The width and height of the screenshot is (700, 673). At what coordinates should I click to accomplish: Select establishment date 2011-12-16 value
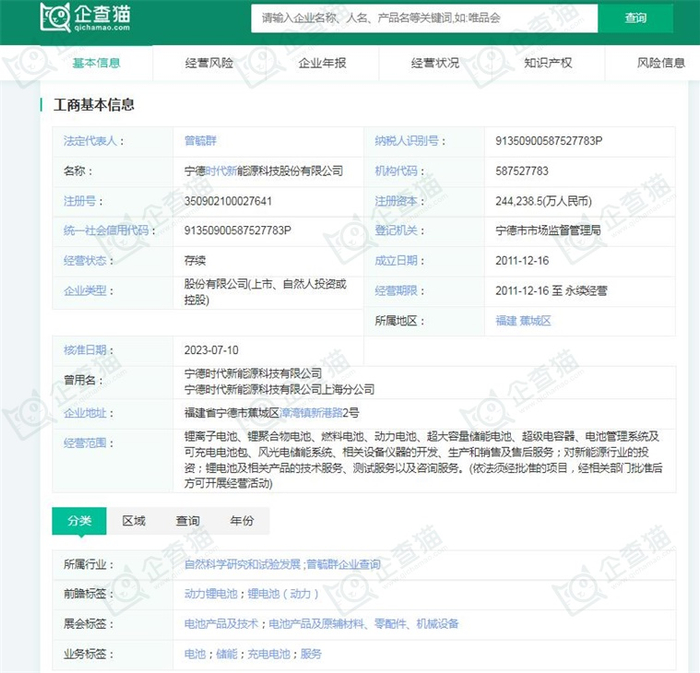(x=522, y=261)
